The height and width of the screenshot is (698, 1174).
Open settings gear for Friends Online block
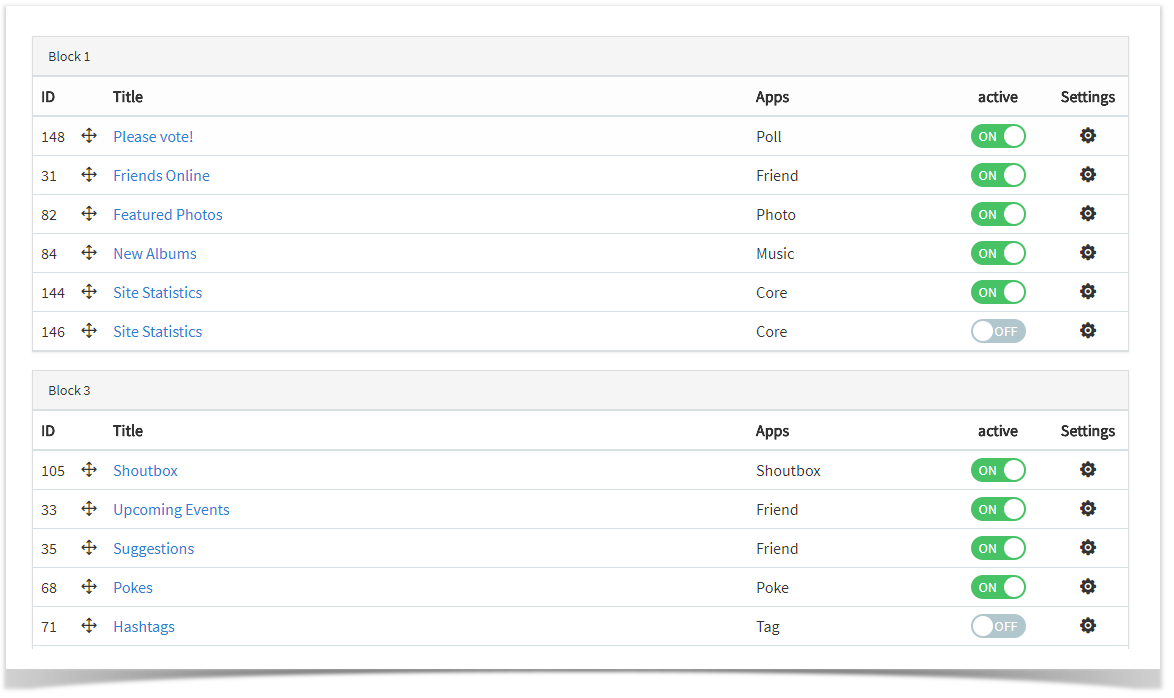(1087, 174)
